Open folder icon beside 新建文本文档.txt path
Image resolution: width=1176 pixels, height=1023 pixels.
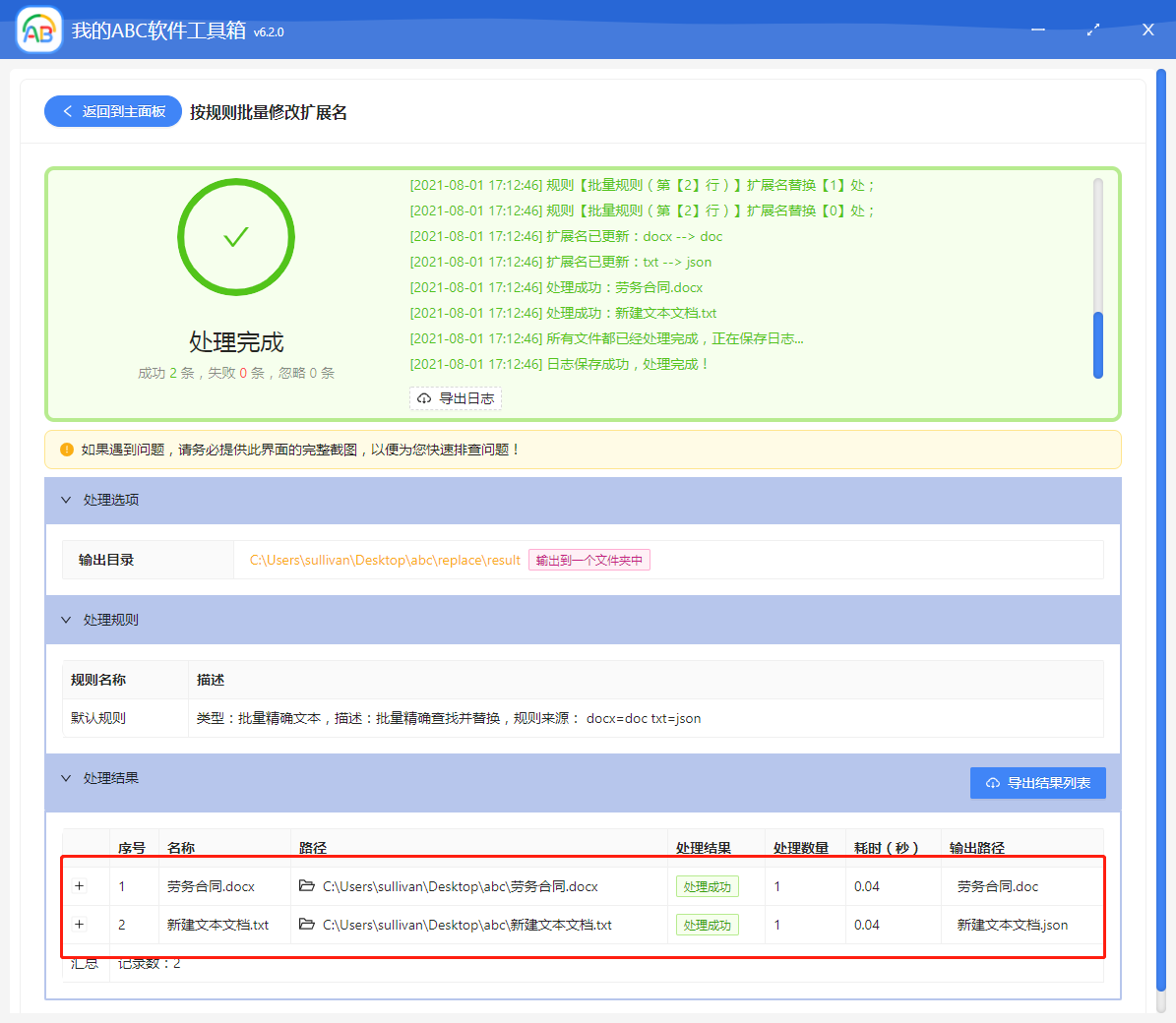305,925
